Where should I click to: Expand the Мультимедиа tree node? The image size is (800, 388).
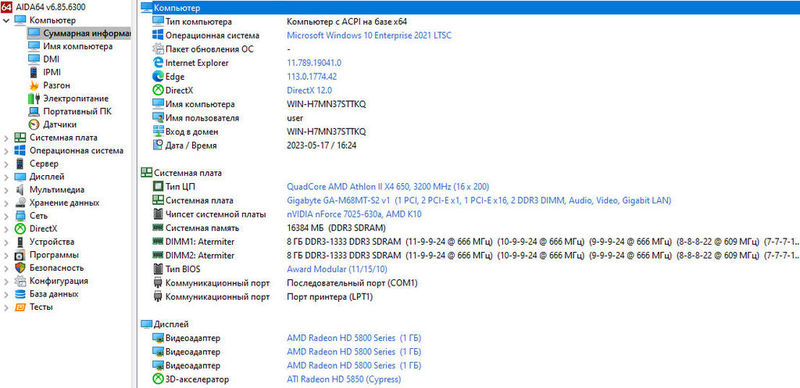click(x=6, y=190)
